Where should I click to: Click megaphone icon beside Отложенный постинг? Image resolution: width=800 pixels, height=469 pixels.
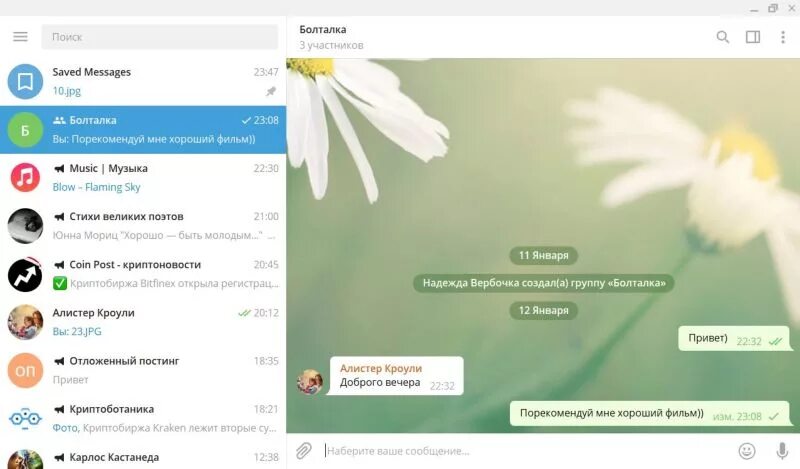(x=59, y=361)
